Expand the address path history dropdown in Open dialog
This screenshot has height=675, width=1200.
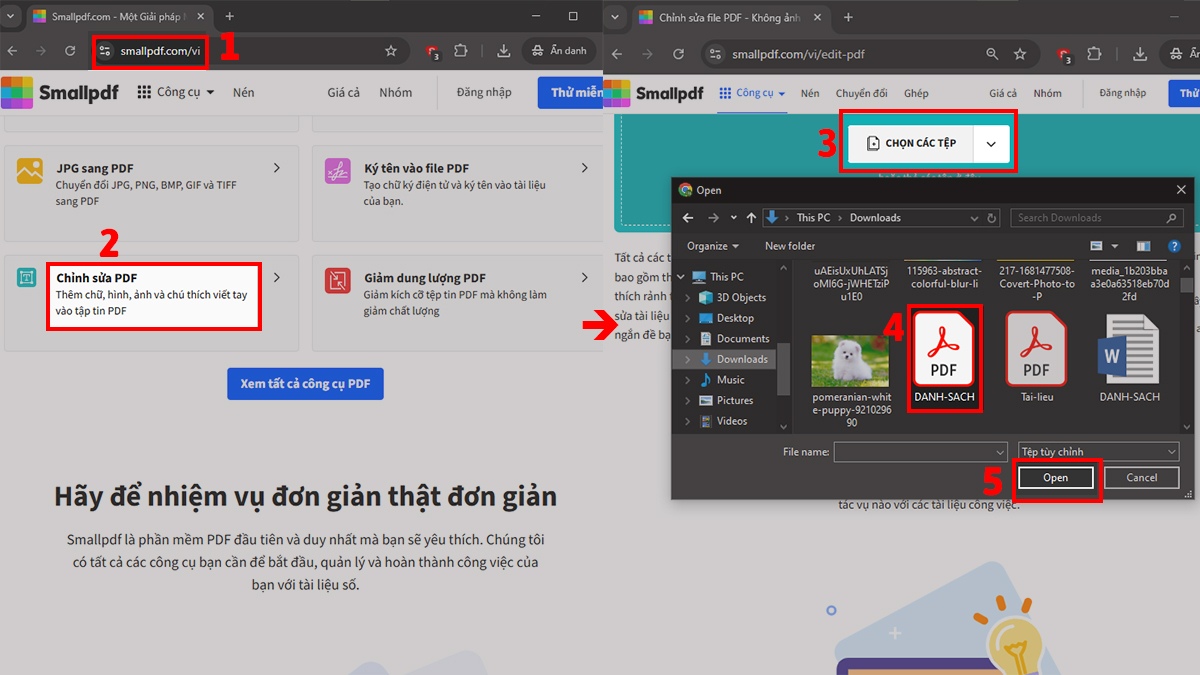pyautogui.click(x=975, y=218)
